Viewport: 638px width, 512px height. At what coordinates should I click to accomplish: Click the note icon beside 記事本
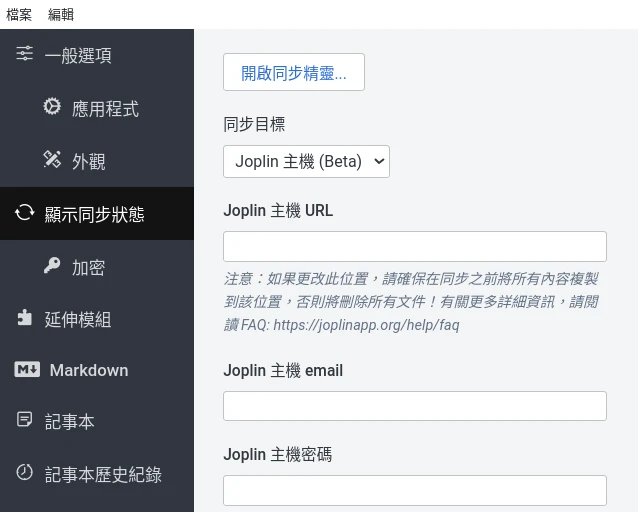pyautogui.click(x=25, y=421)
